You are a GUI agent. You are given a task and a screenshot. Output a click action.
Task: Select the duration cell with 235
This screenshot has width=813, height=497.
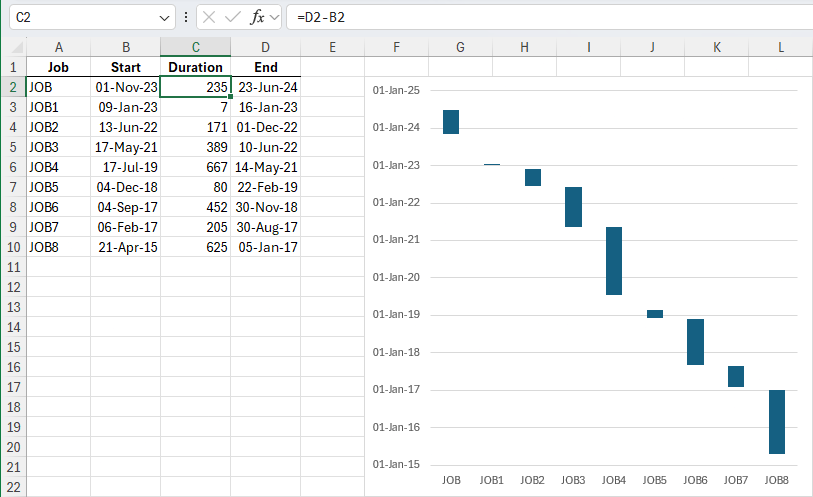point(195,87)
